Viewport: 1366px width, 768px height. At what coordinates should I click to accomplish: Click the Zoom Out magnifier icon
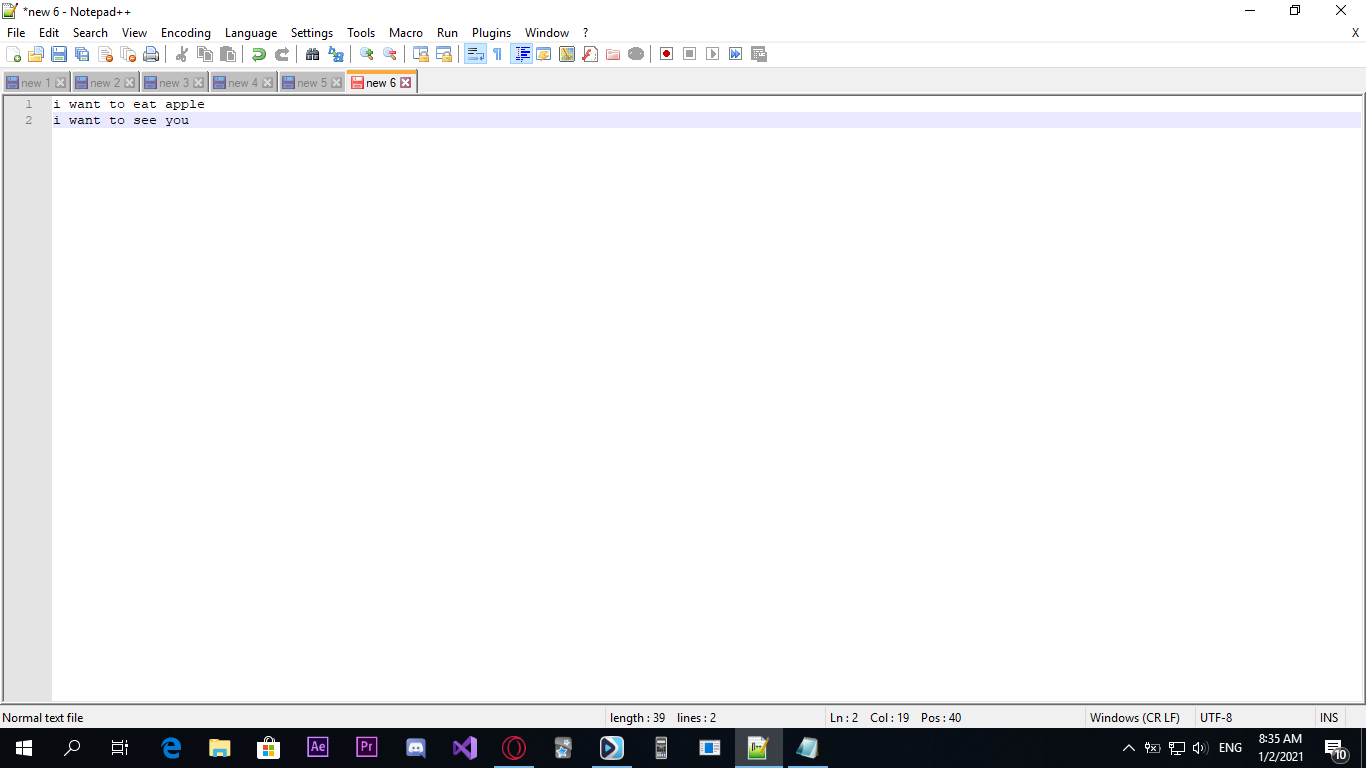pyautogui.click(x=390, y=54)
